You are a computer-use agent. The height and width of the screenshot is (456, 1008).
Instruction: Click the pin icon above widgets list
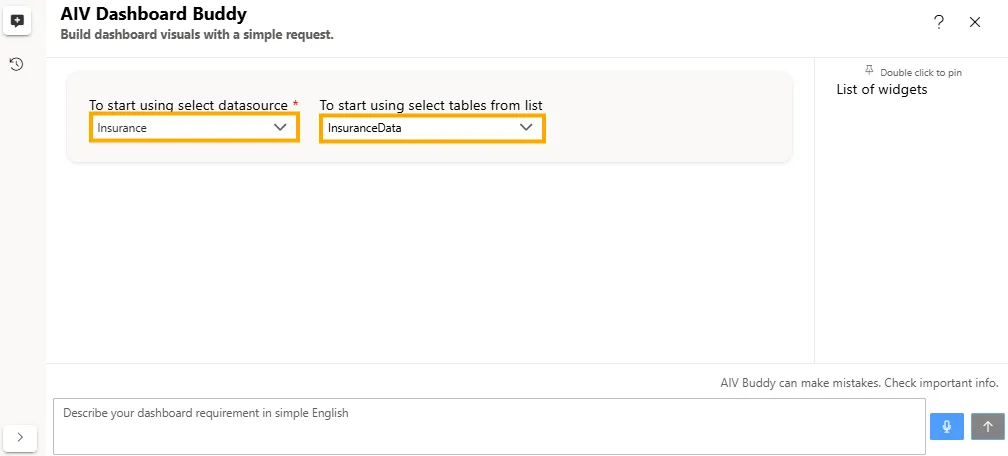pyautogui.click(x=869, y=71)
